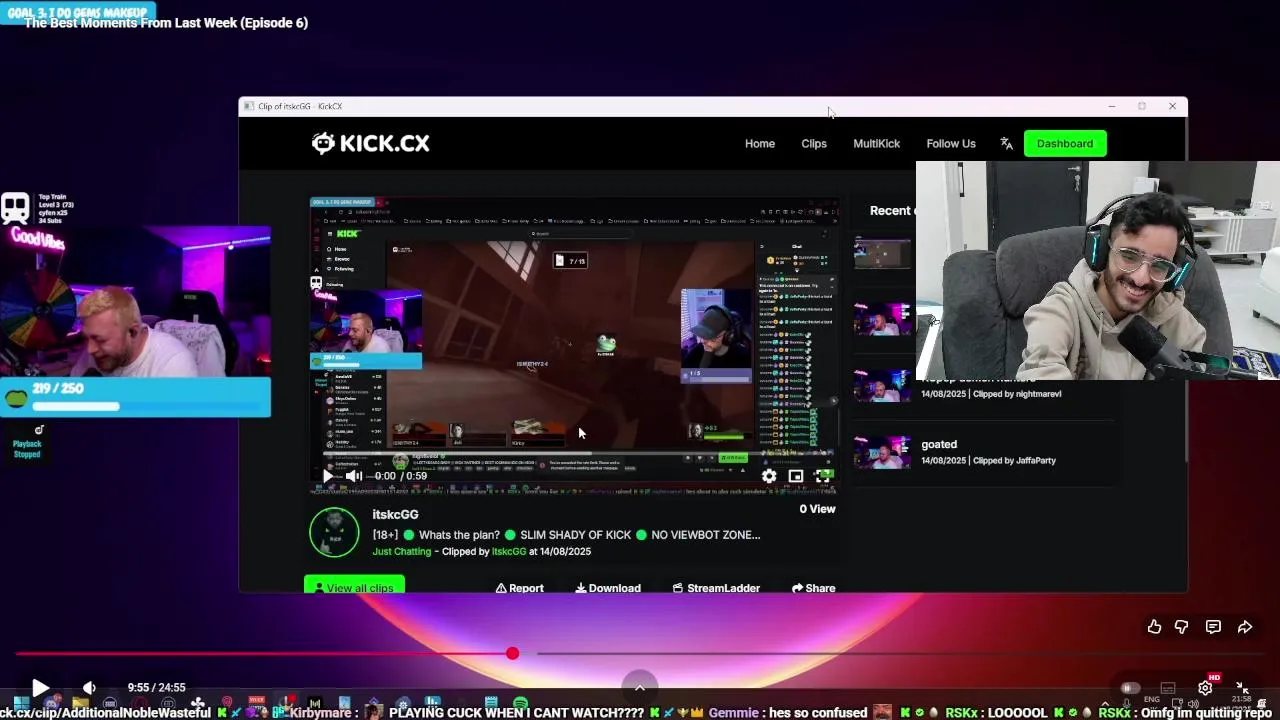Play the Kick clip video
The image size is (1280, 720).
click(327, 476)
